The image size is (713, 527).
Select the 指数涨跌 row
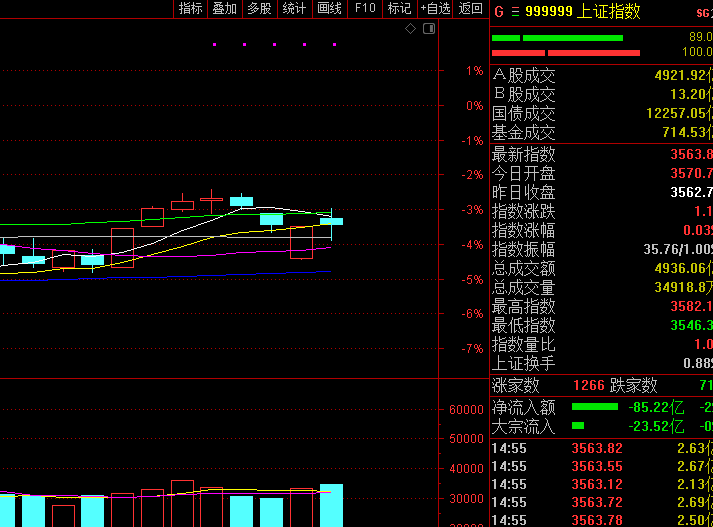pos(602,212)
